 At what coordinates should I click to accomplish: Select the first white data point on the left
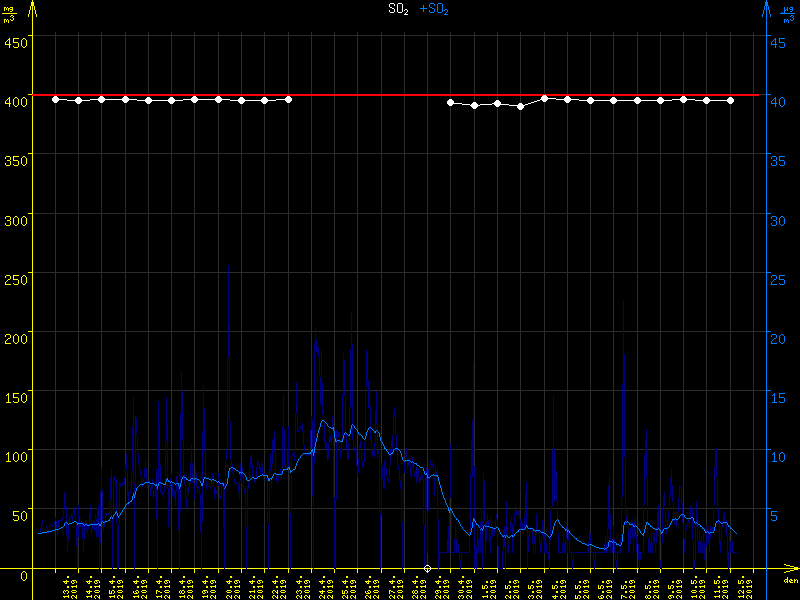(55, 99)
